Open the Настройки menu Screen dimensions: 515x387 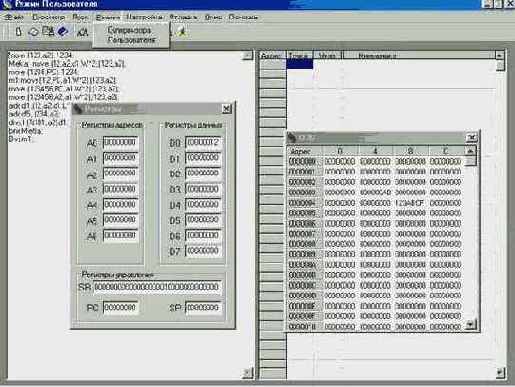(144, 17)
